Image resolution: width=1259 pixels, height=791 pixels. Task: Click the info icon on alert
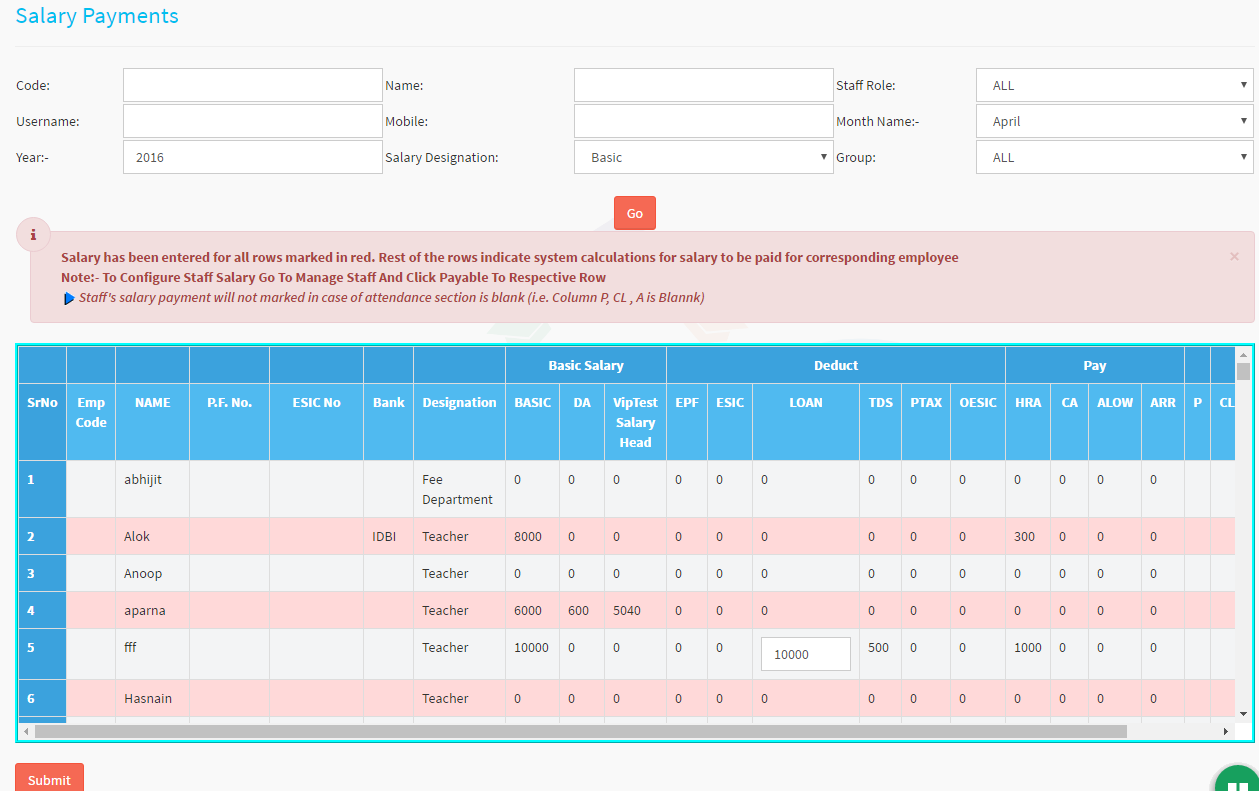(34, 235)
